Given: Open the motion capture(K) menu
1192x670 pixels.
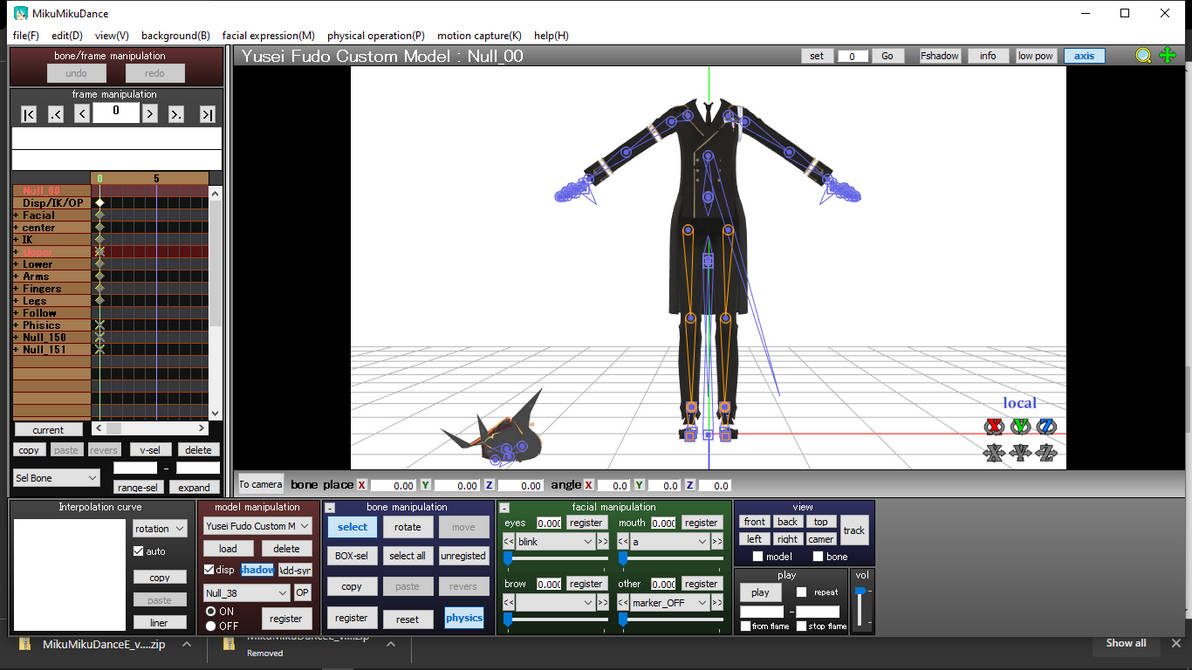Looking at the screenshot, I should point(479,36).
